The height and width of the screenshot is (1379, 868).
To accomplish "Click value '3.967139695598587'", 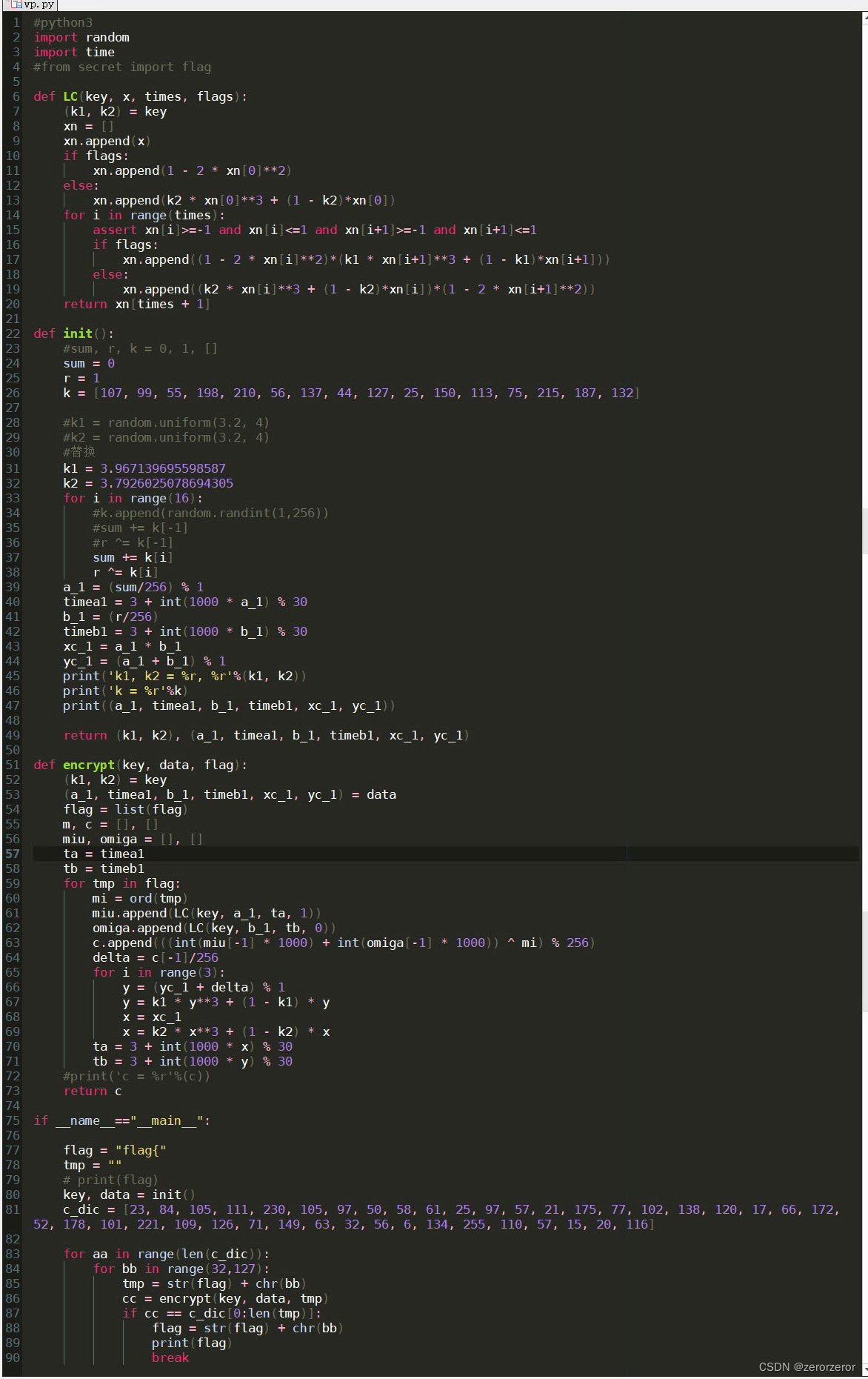I will pyautogui.click(x=163, y=468).
